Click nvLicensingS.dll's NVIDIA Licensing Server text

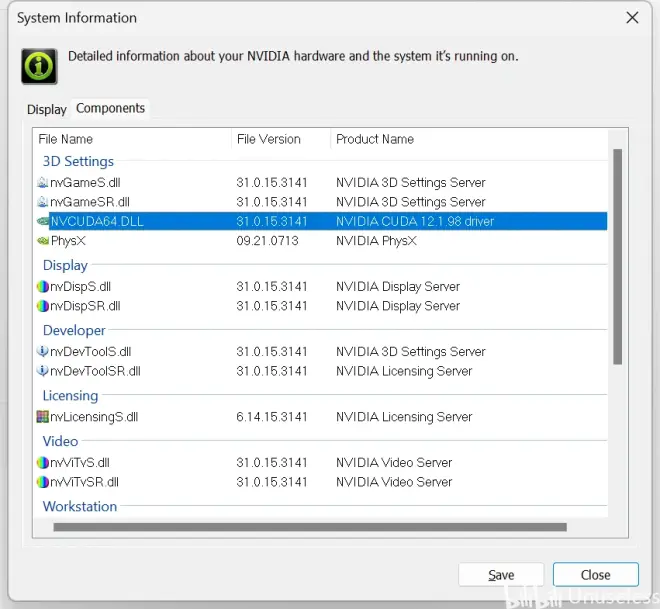pos(404,417)
